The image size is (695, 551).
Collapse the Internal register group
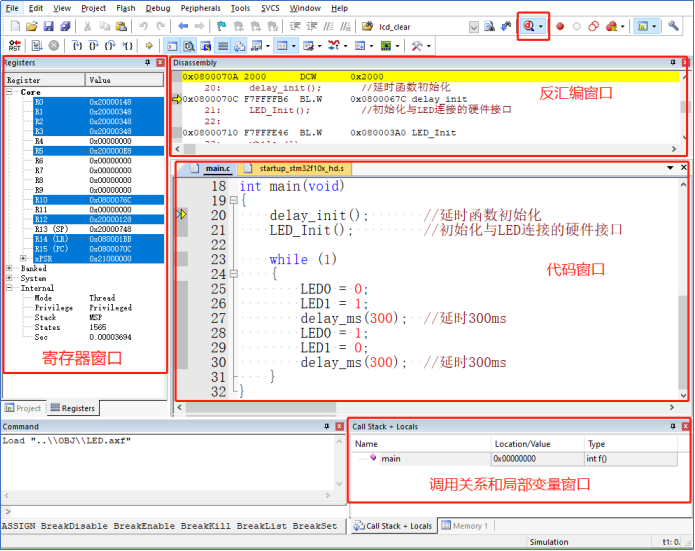coord(9,288)
